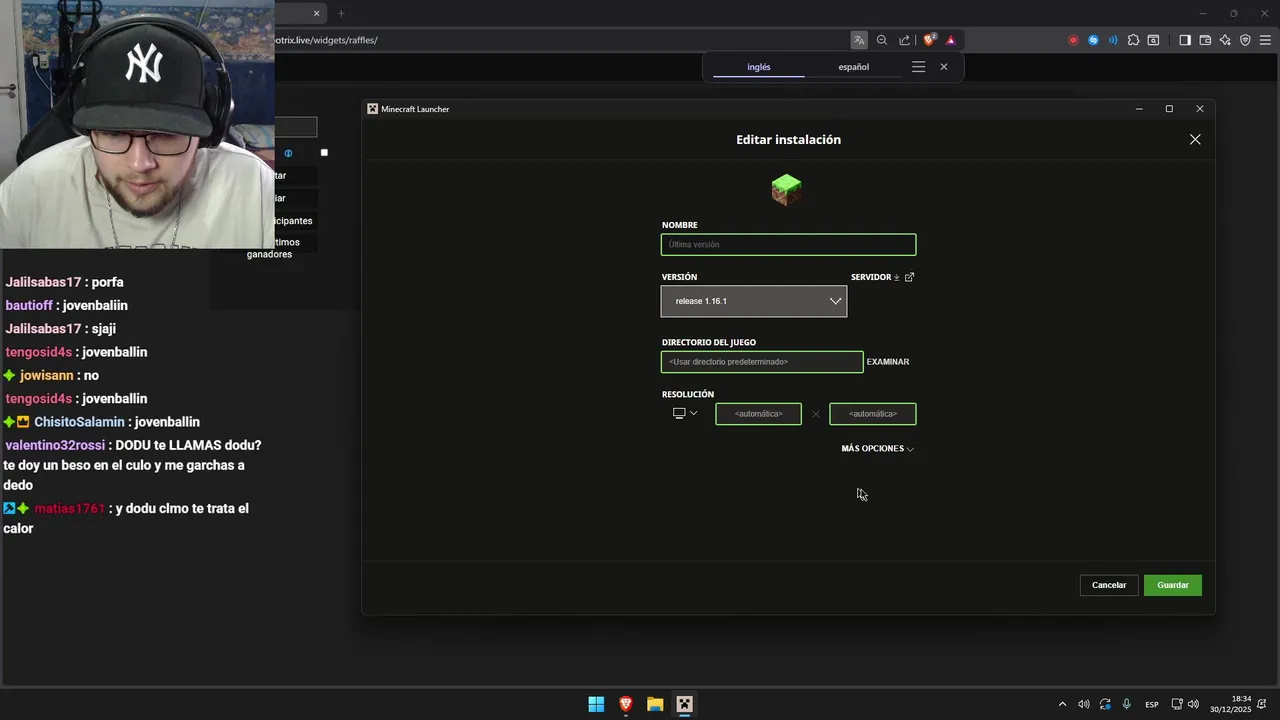Image resolution: width=1280 pixels, height=720 pixels.
Task: Open the Leo AI sparkle icon
Action: (x=1225, y=40)
